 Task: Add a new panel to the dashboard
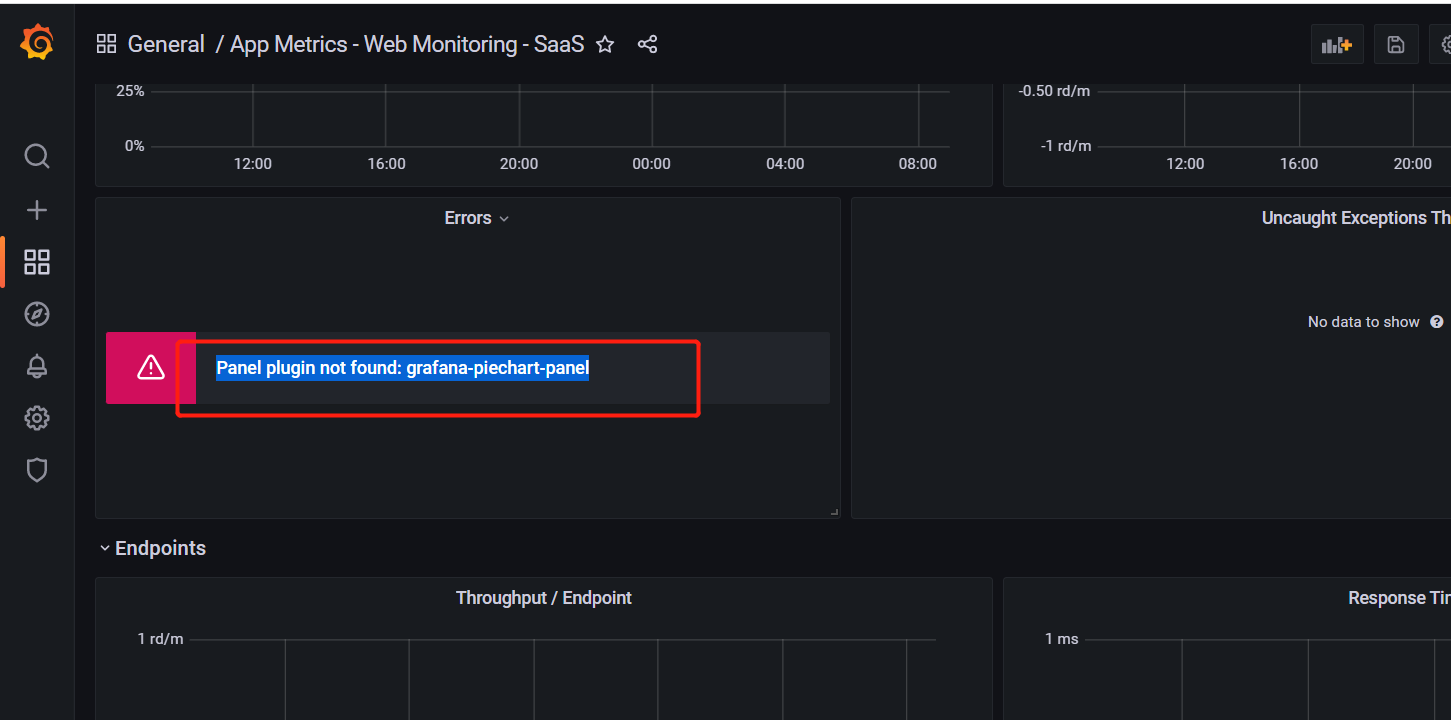click(x=1337, y=43)
